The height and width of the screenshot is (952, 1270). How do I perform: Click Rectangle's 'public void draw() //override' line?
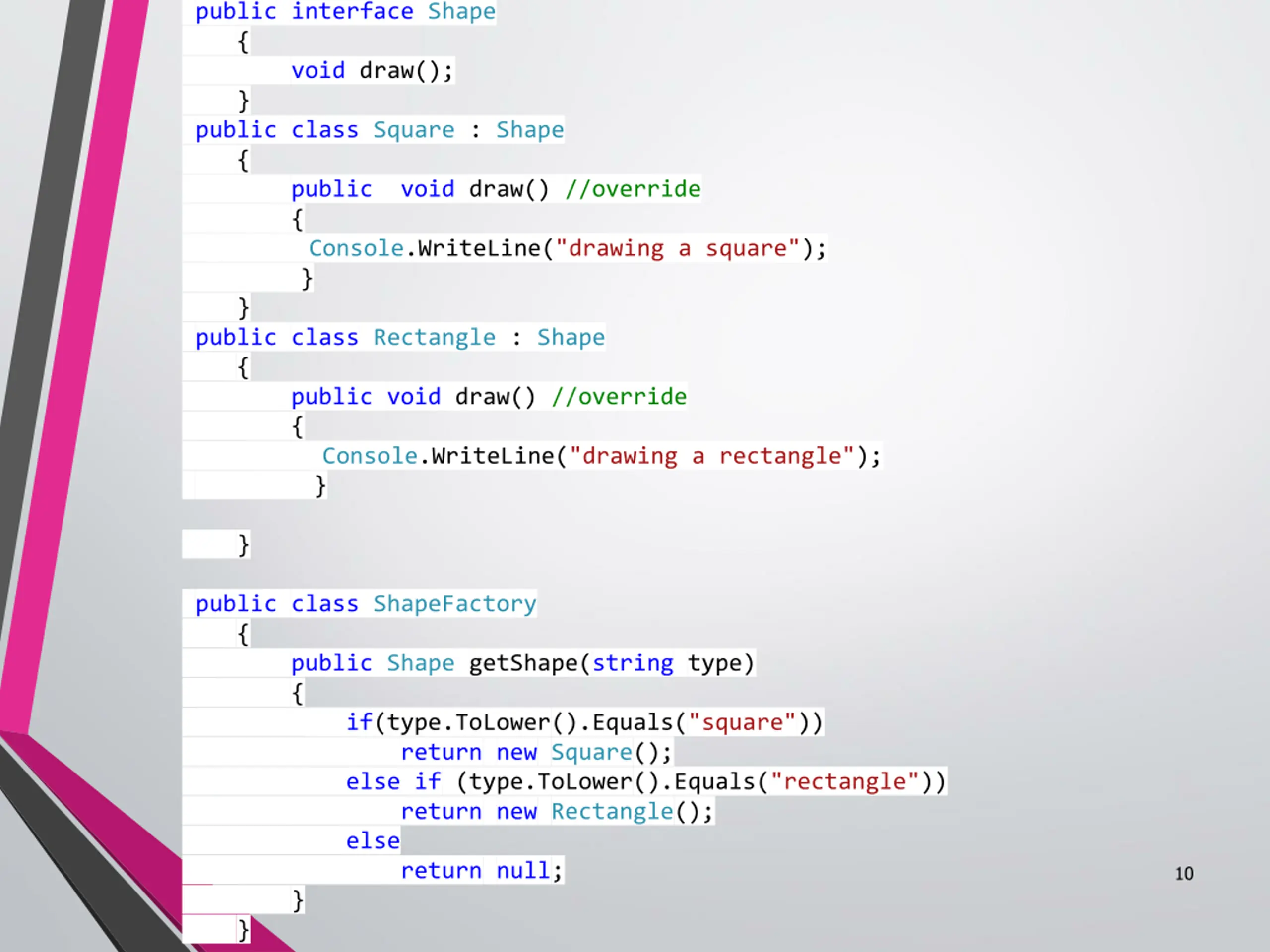coord(489,397)
